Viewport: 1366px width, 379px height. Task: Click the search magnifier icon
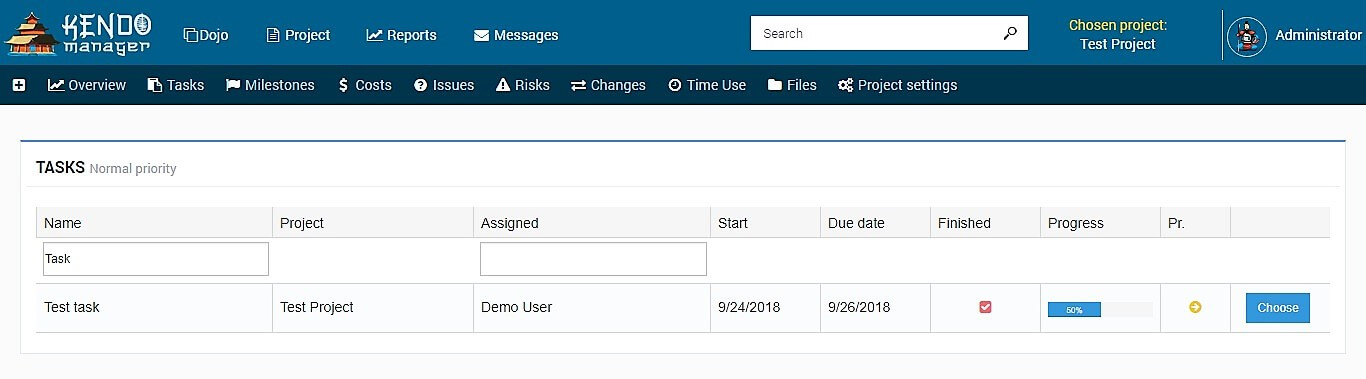click(1010, 33)
